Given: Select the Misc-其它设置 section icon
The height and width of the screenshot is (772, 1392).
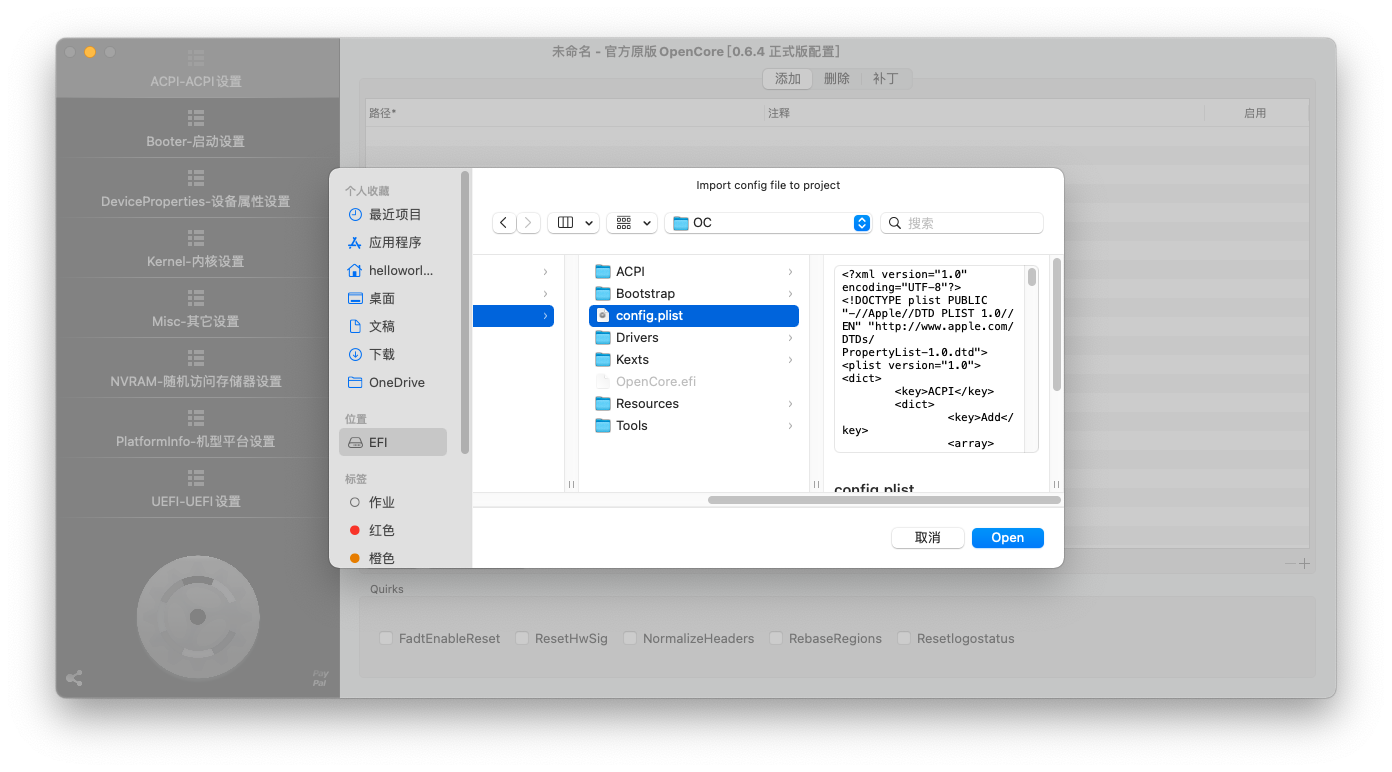Looking at the screenshot, I should pos(196,298).
